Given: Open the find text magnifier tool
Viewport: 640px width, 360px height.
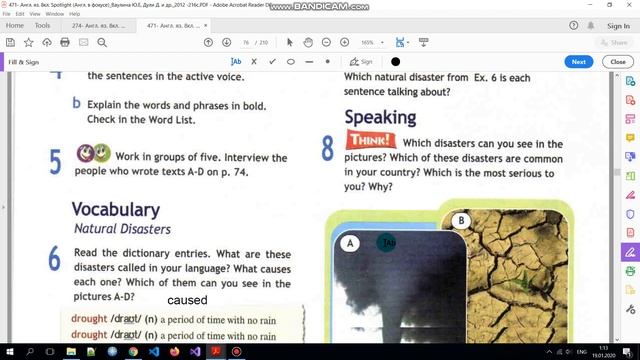Looking at the screenshot, I should tap(102, 42).
